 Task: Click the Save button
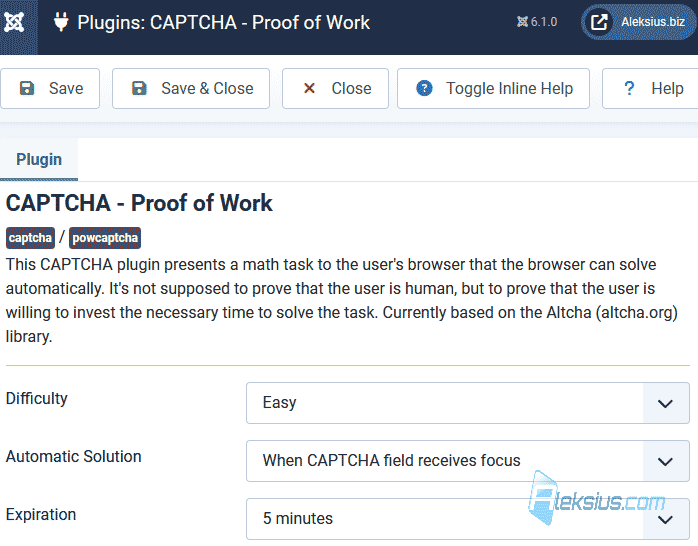pos(50,89)
